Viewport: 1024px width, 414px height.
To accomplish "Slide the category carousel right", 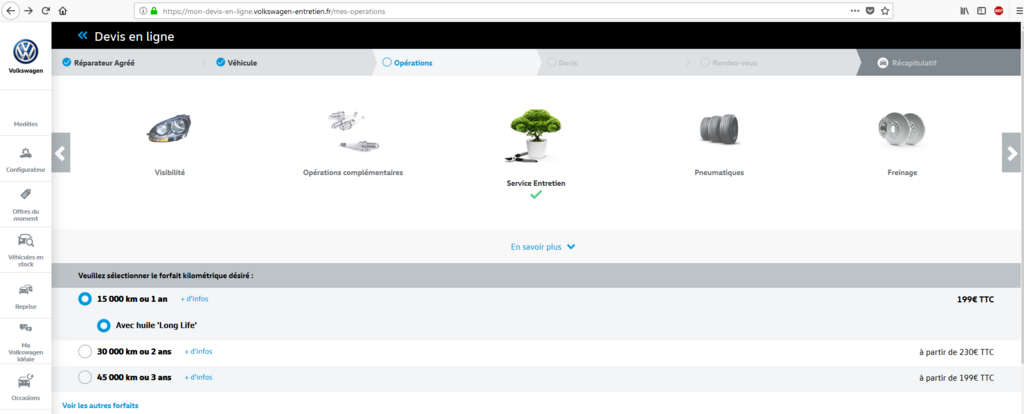I will [1011, 153].
